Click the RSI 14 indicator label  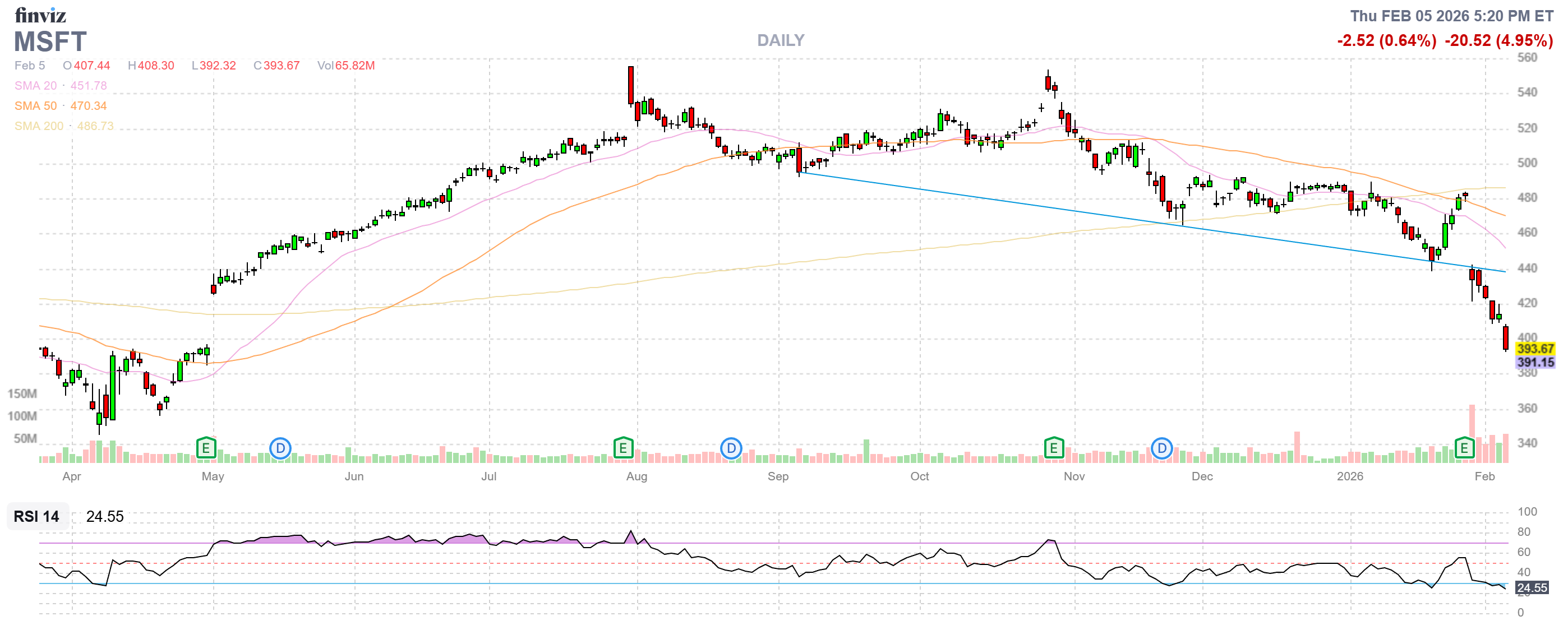pos(36,516)
